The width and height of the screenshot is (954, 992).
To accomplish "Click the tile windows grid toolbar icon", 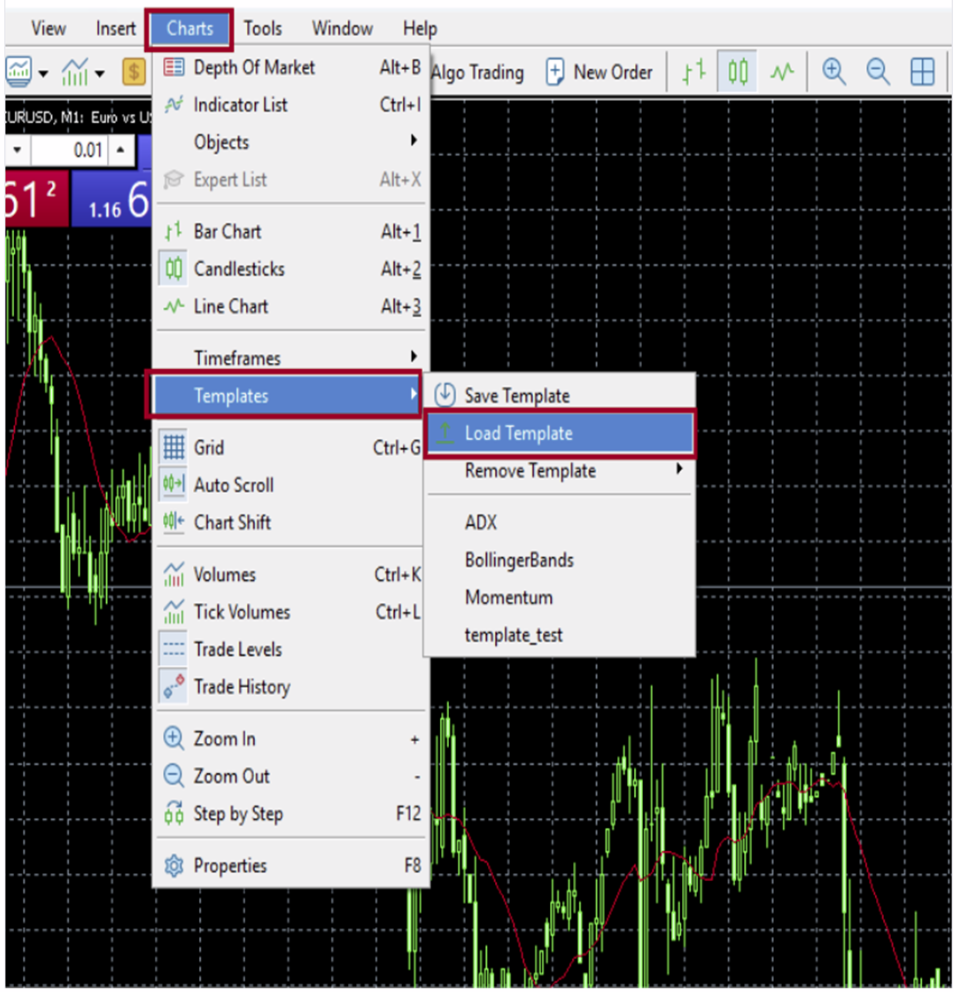I will point(922,72).
